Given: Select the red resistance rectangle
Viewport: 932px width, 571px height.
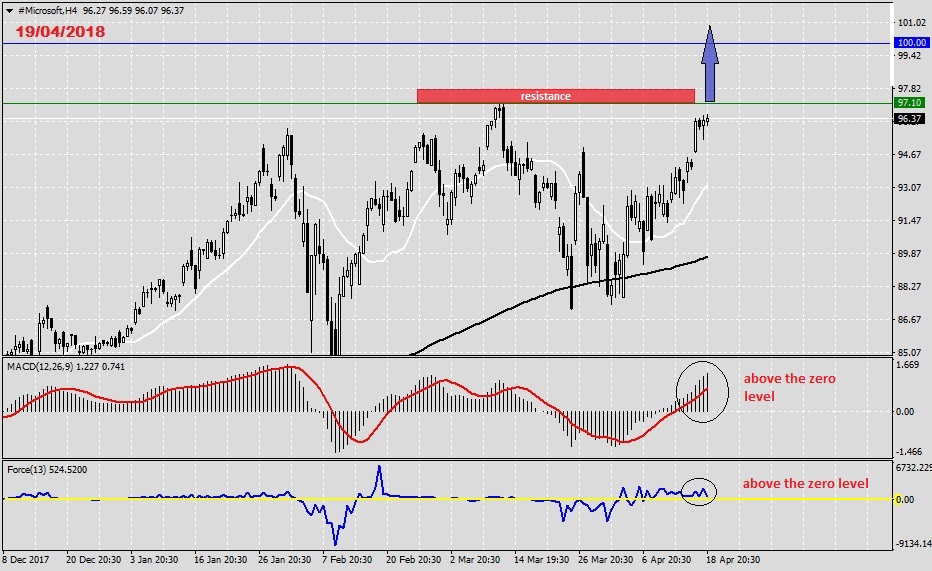Looking at the screenshot, I should (555, 96).
